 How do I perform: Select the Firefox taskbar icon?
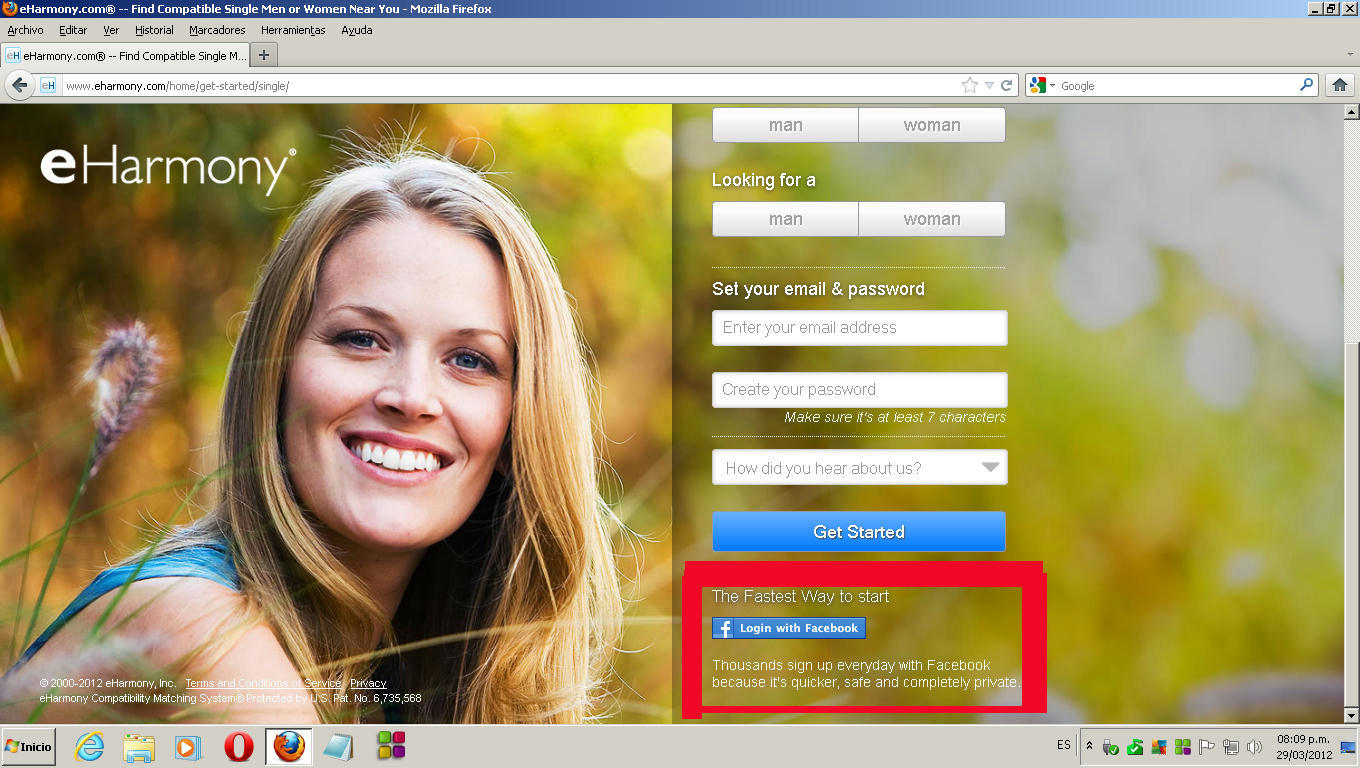point(289,747)
